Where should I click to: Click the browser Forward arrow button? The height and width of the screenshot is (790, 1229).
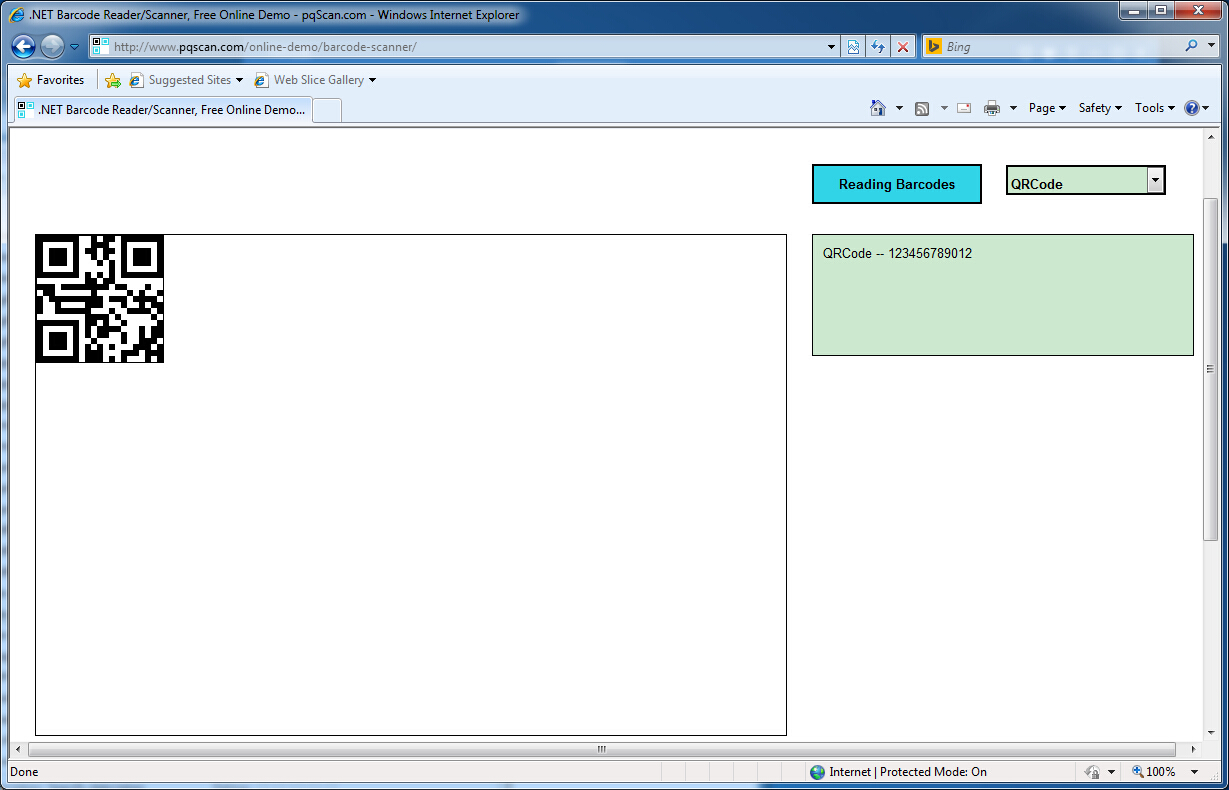(x=52, y=46)
